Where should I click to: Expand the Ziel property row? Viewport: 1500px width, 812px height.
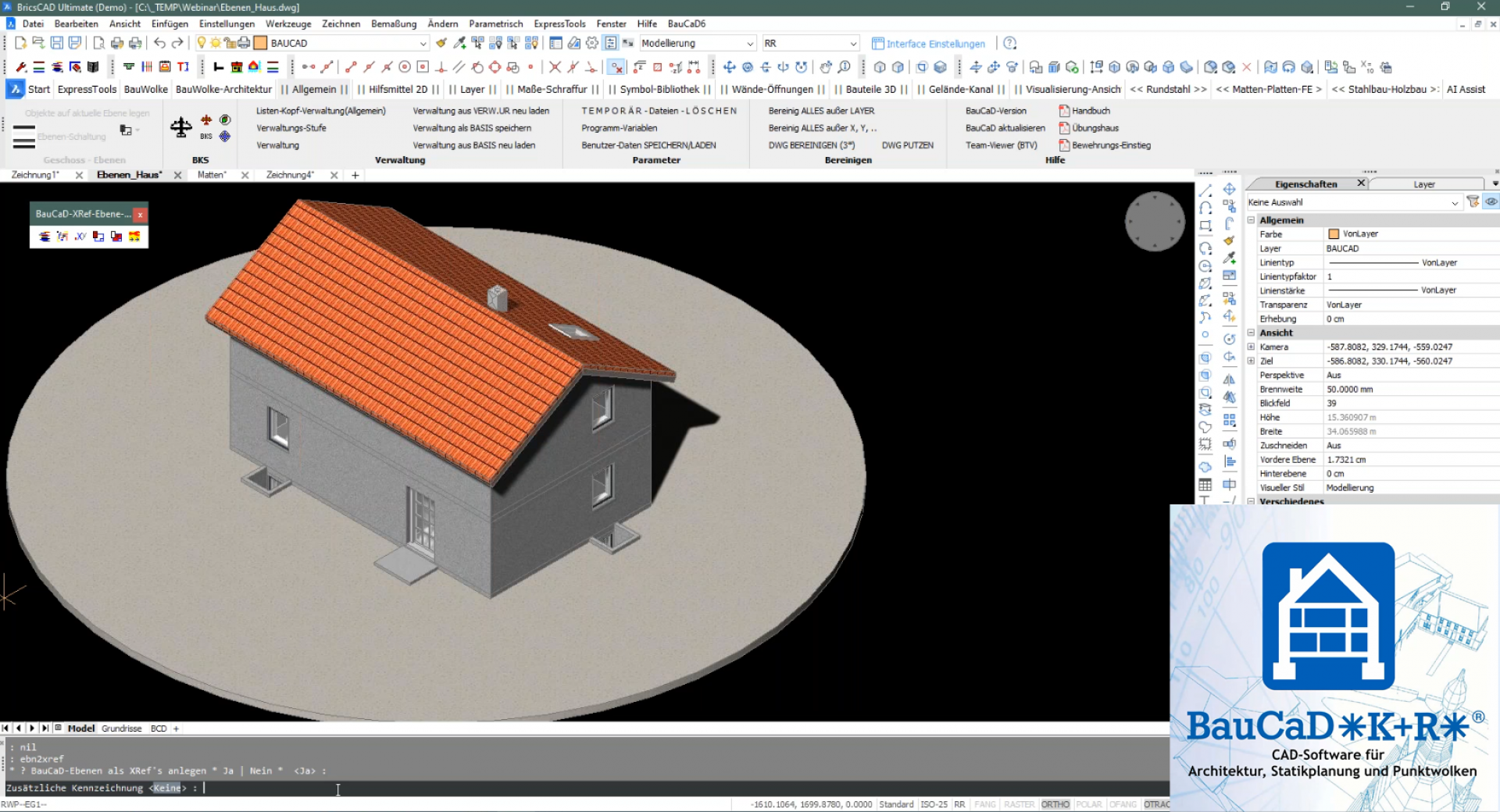click(1251, 361)
